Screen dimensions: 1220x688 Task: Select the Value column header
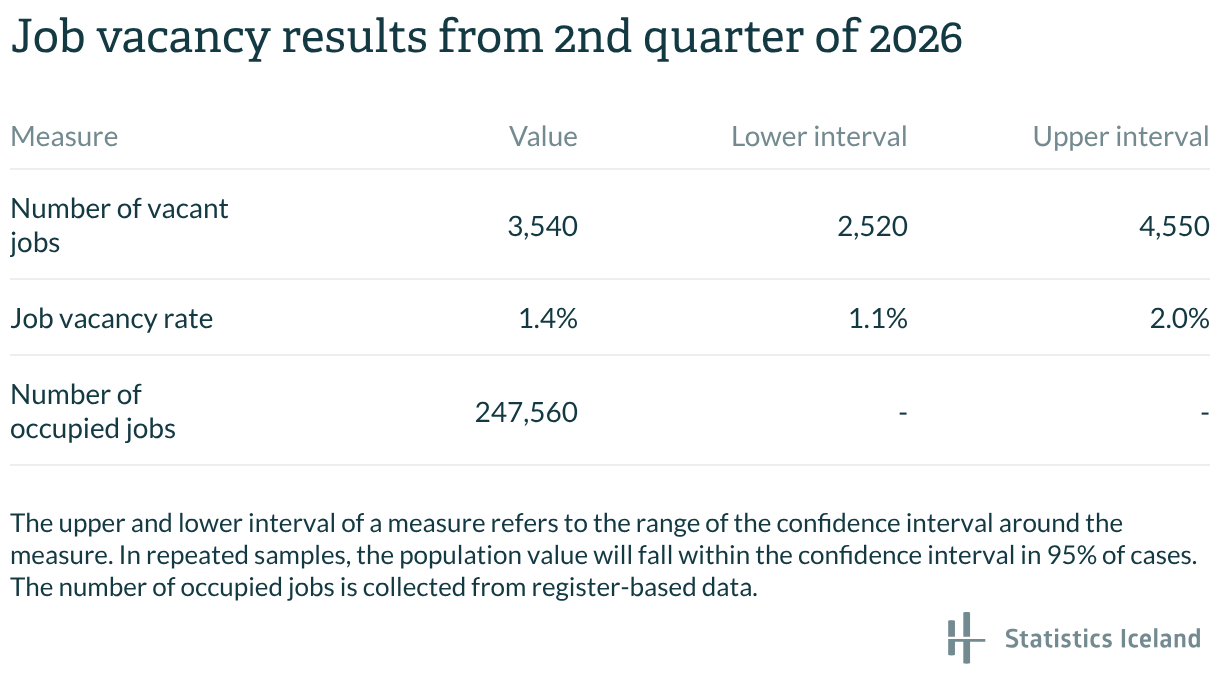[543, 136]
